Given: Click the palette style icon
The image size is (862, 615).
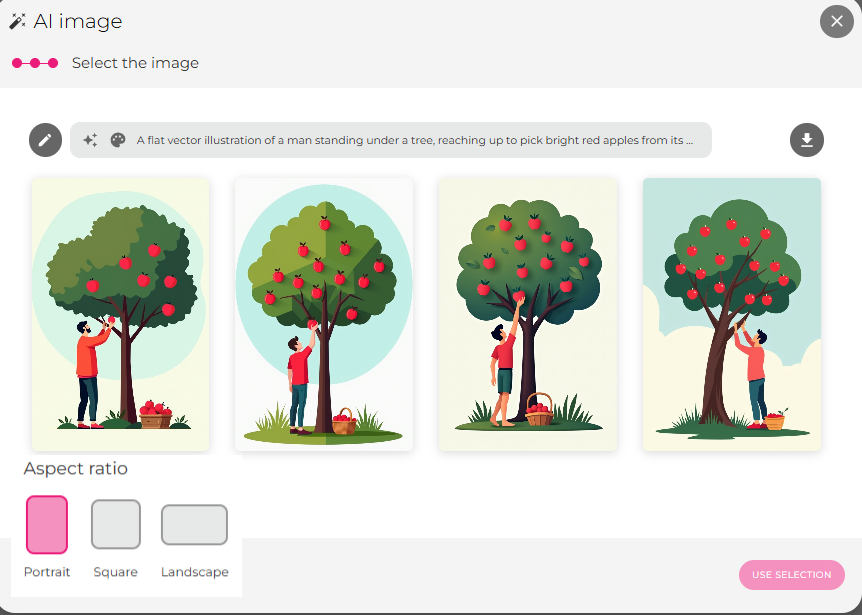Looking at the screenshot, I should point(117,140).
